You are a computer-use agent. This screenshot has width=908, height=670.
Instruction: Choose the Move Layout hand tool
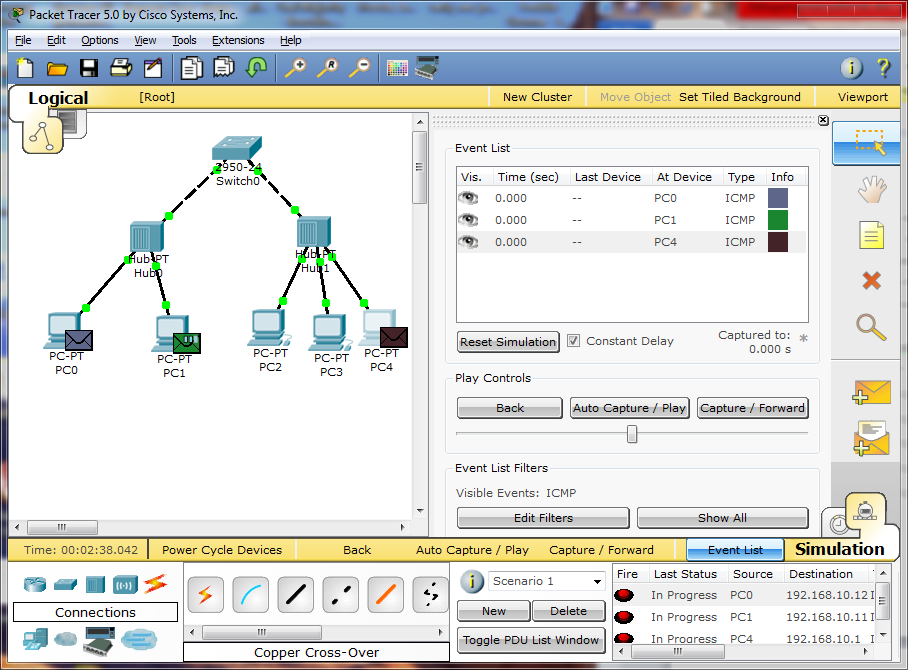(x=872, y=189)
